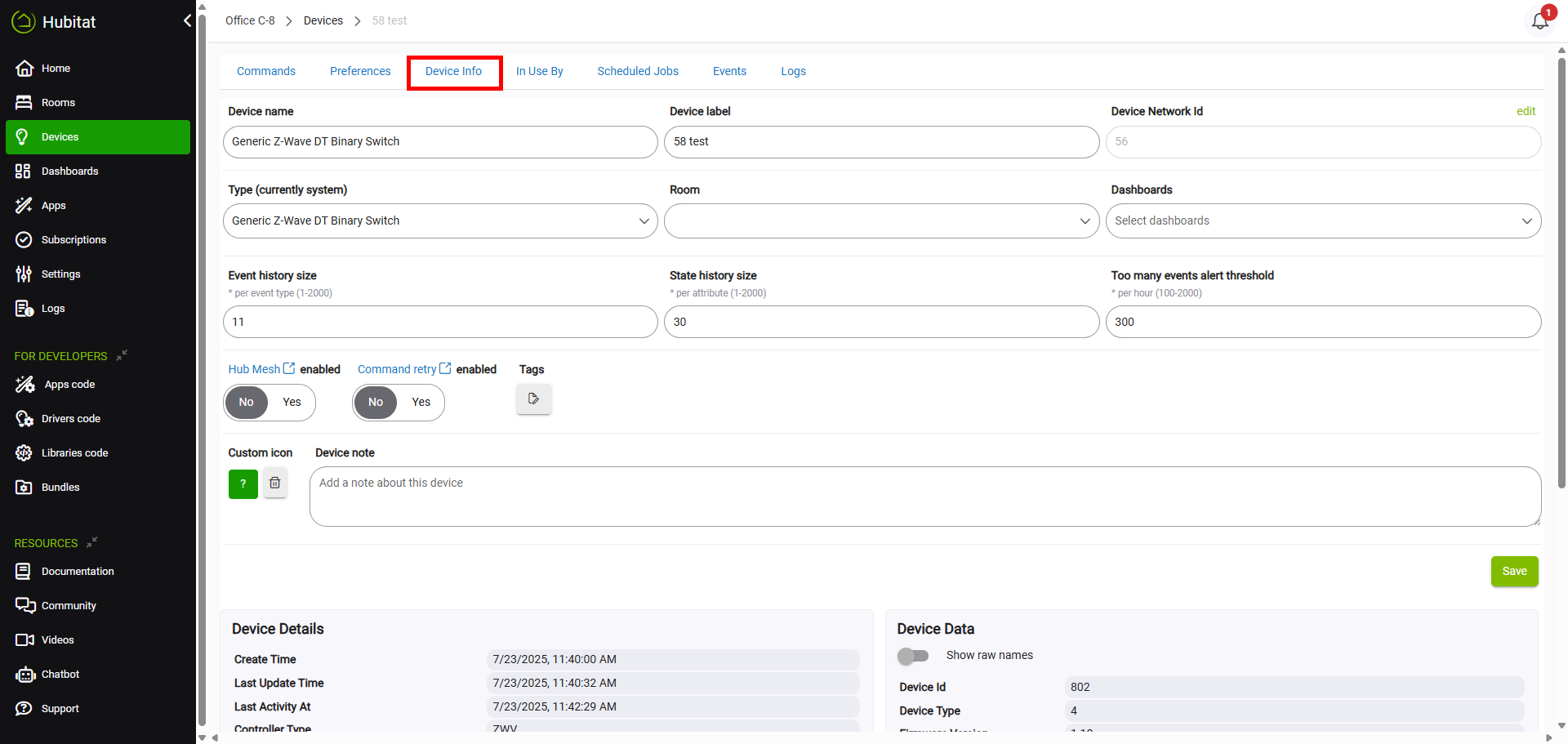1568x744 pixels.
Task: Click the green Save button
Action: 1514,572
